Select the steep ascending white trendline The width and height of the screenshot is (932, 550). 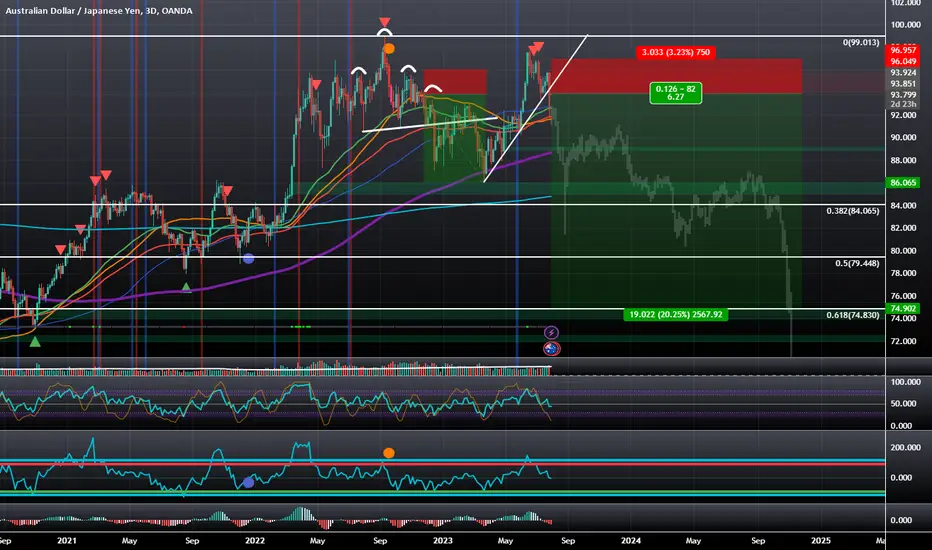pyautogui.click(x=536, y=108)
